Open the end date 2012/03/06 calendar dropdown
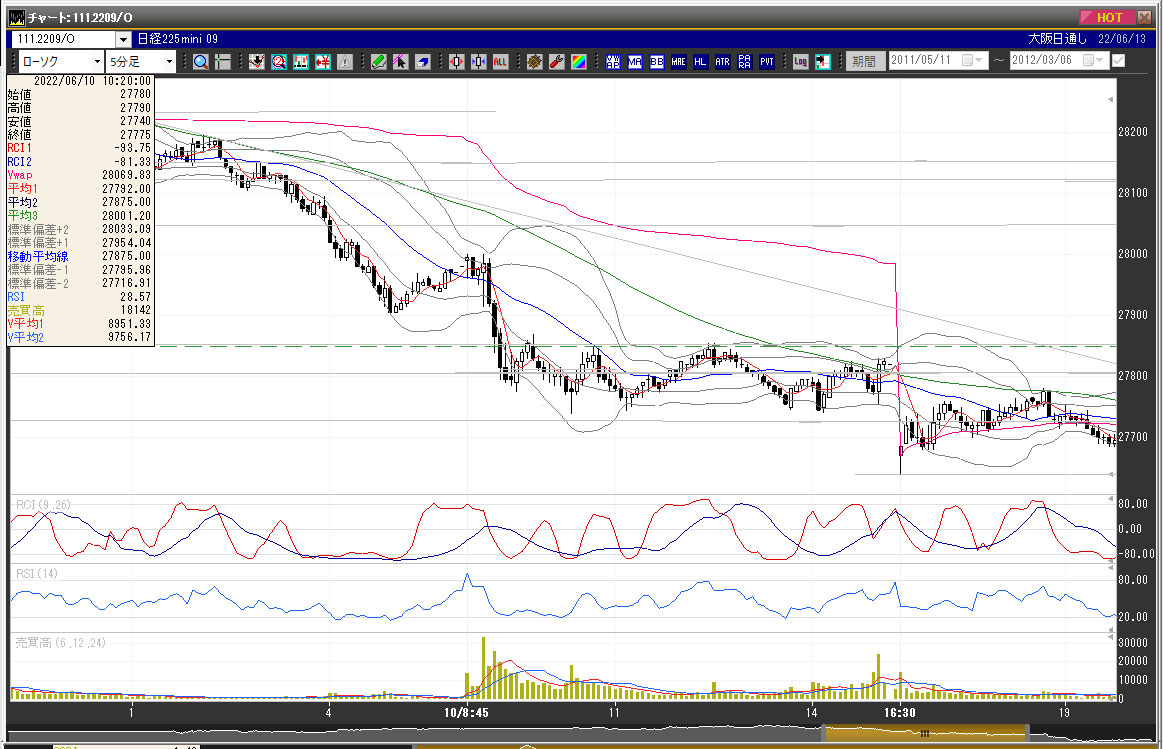The height and width of the screenshot is (749, 1163). click(x=1094, y=60)
